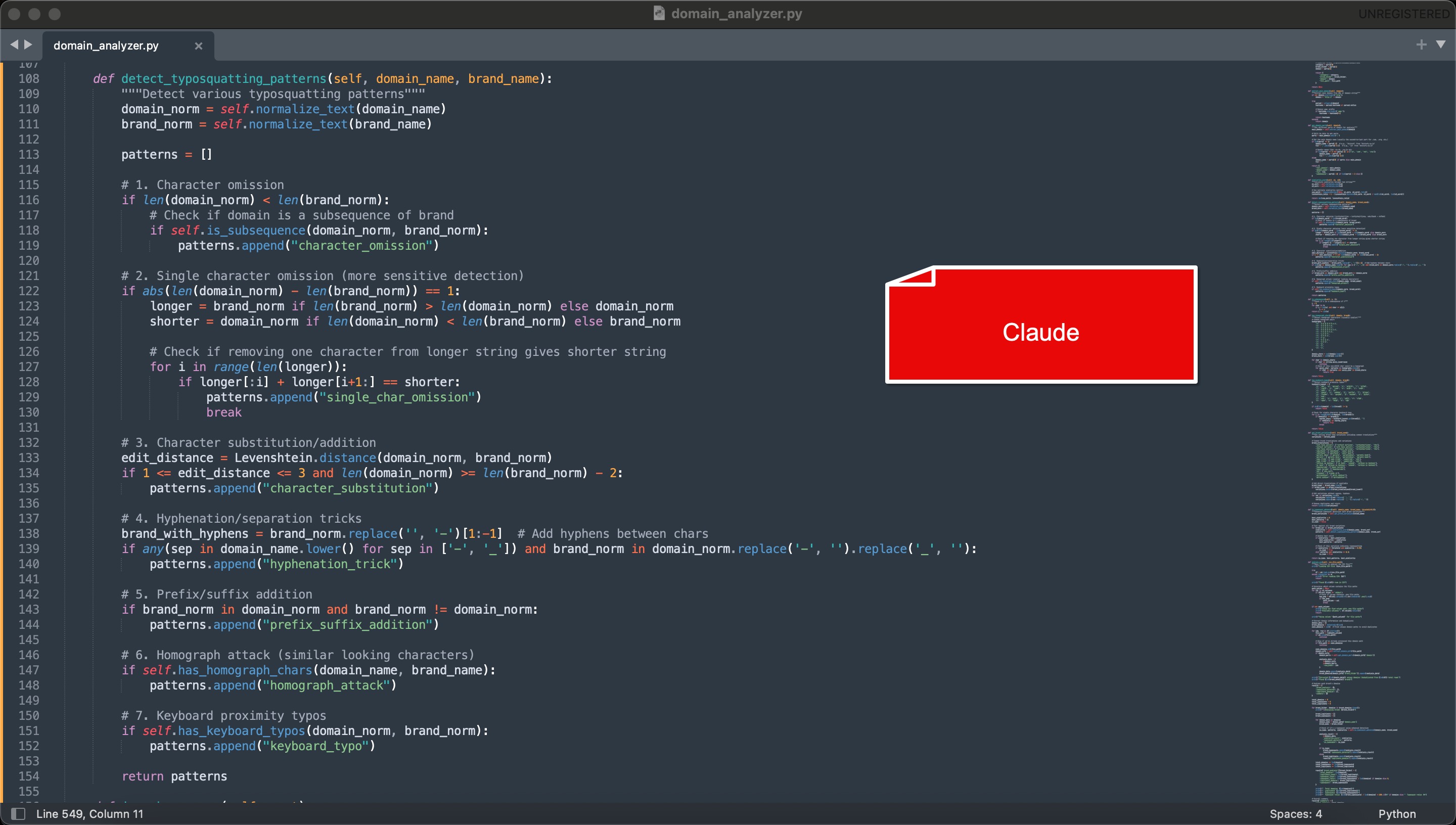Click the "brand_norm = self.normalize_text" line
Image resolution: width=1456 pixels, height=825 pixels.
pos(277,125)
